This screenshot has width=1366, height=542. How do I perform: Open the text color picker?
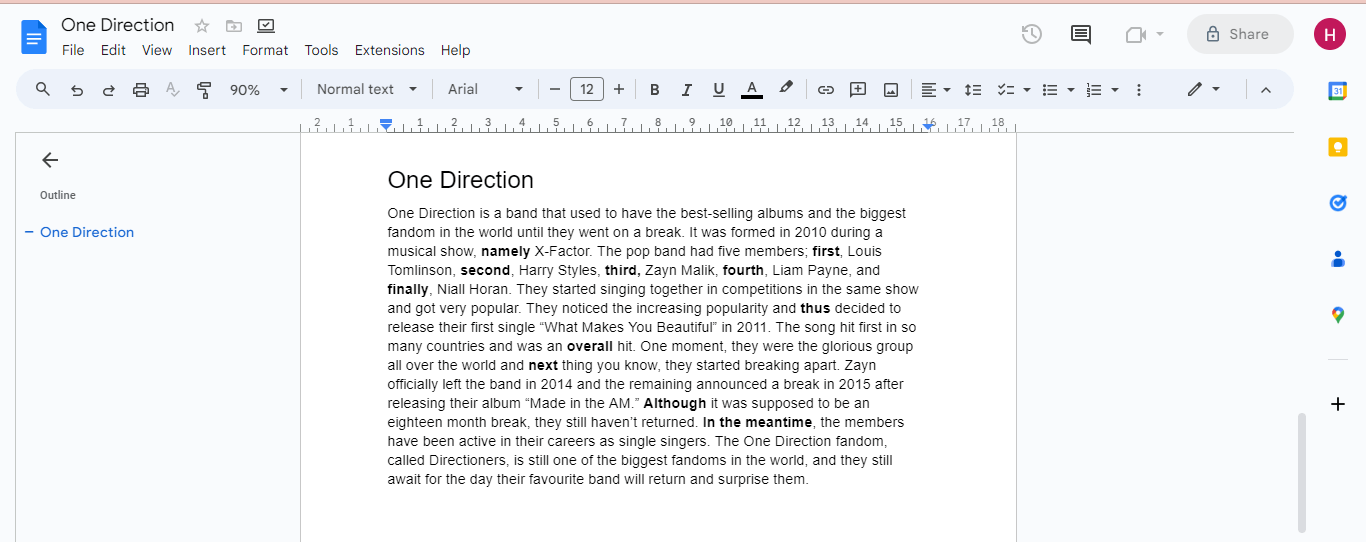(x=752, y=90)
